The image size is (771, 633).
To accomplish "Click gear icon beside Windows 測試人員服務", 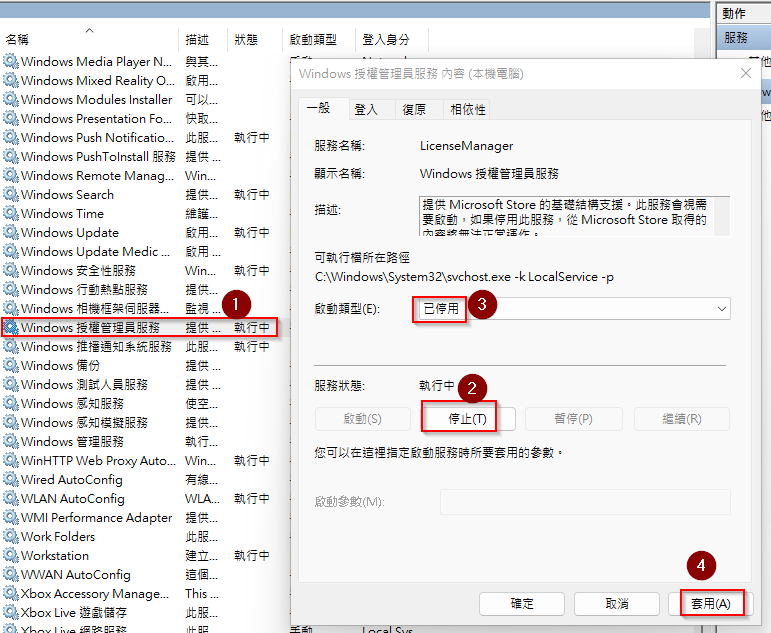I will point(10,384).
